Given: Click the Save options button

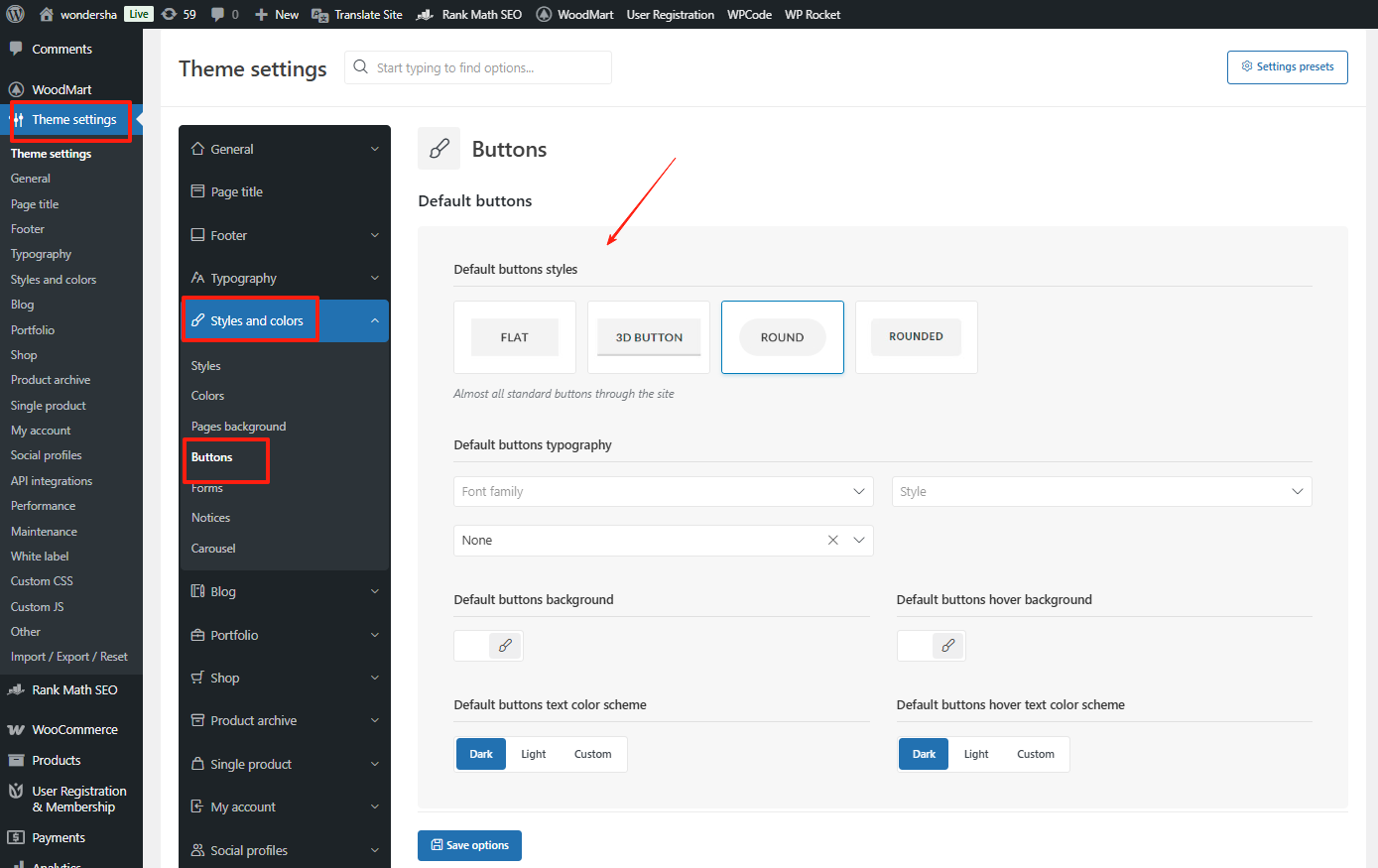Looking at the screenshot, I should click(x=469, y=845).
